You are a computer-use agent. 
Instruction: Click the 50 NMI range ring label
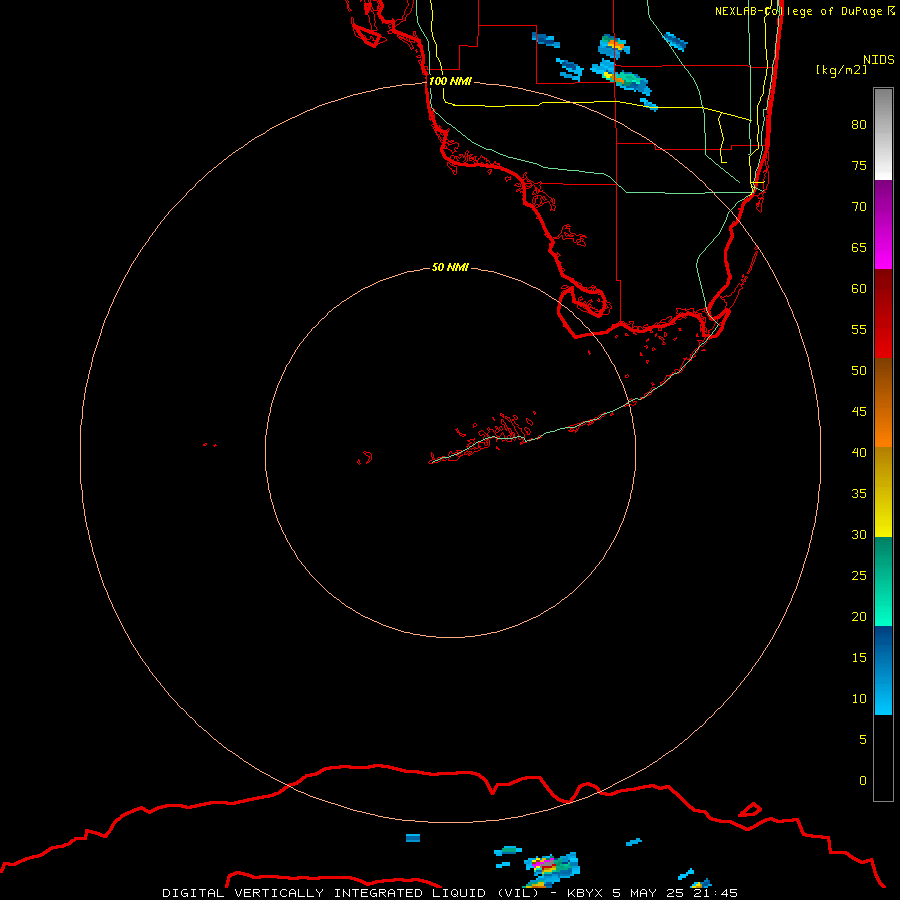(450, 267)
